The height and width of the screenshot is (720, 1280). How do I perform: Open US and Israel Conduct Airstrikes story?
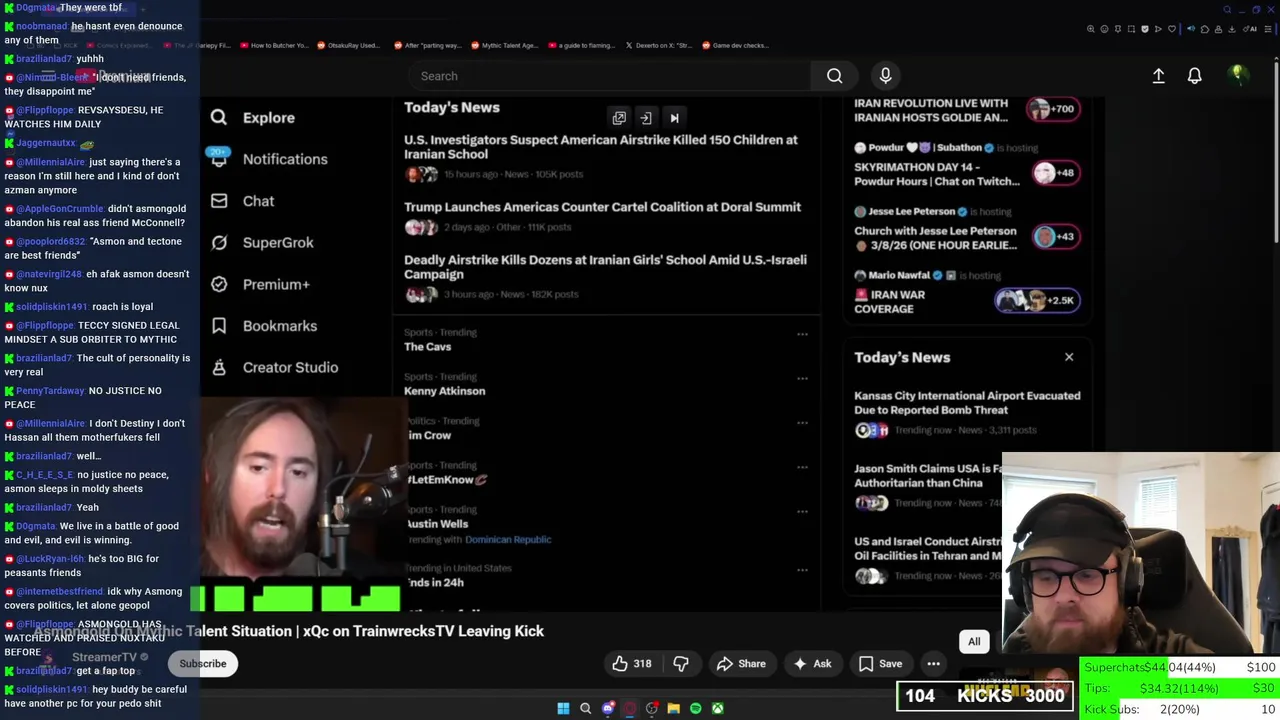coord(928,549)
